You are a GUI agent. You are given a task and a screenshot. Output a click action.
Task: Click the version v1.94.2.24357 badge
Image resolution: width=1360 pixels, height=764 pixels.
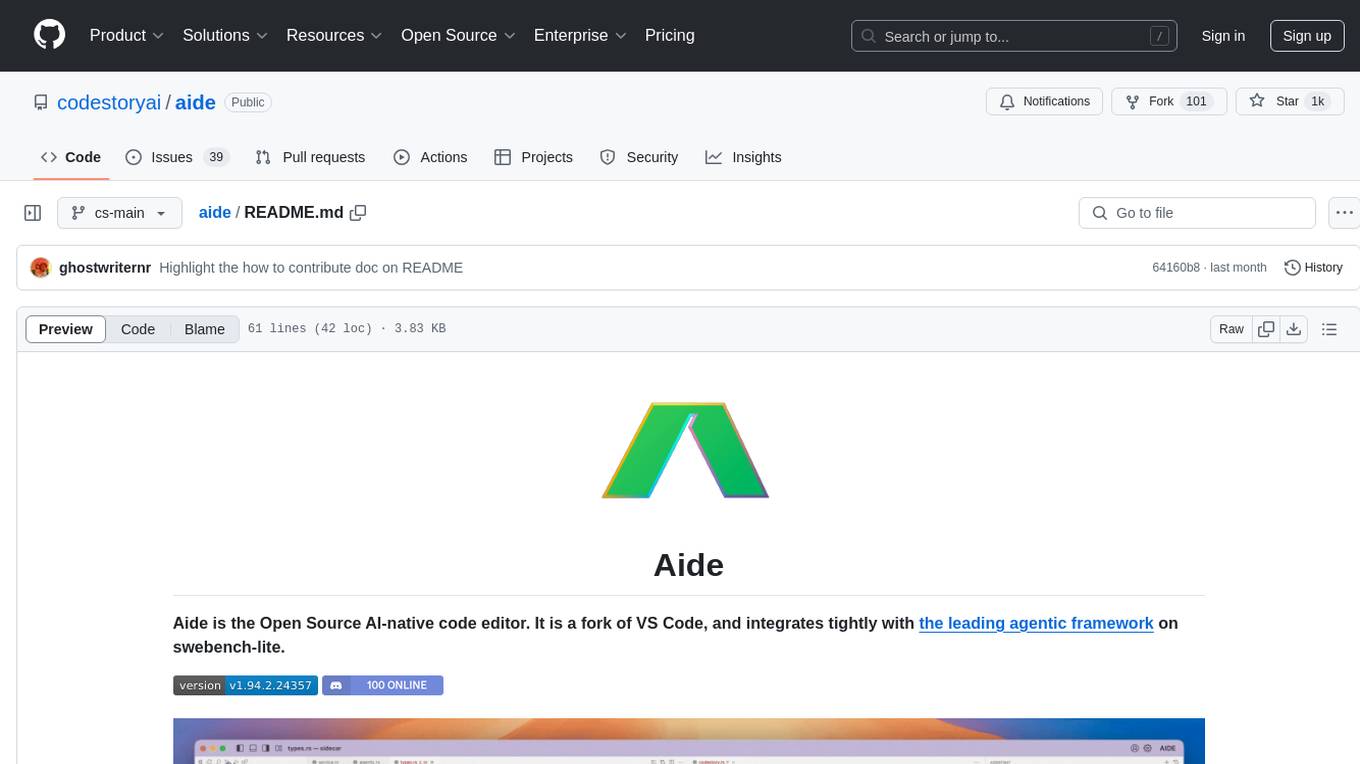click(x=246, y=685)
